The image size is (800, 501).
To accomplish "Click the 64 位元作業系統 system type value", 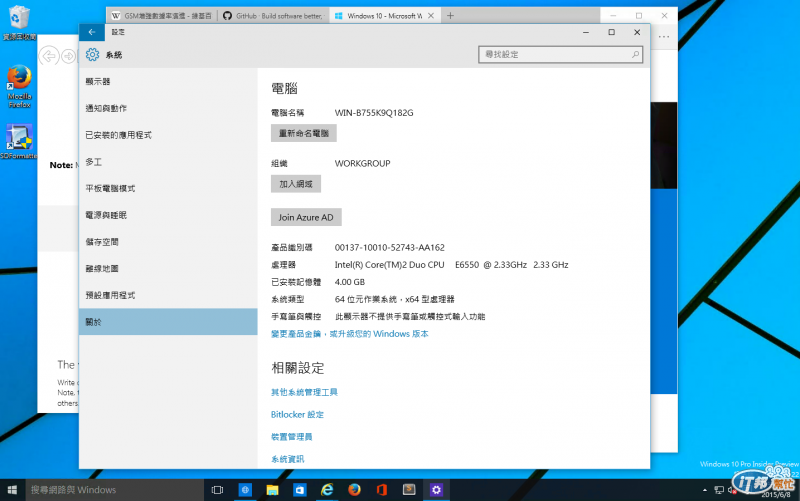I will 394,299.
